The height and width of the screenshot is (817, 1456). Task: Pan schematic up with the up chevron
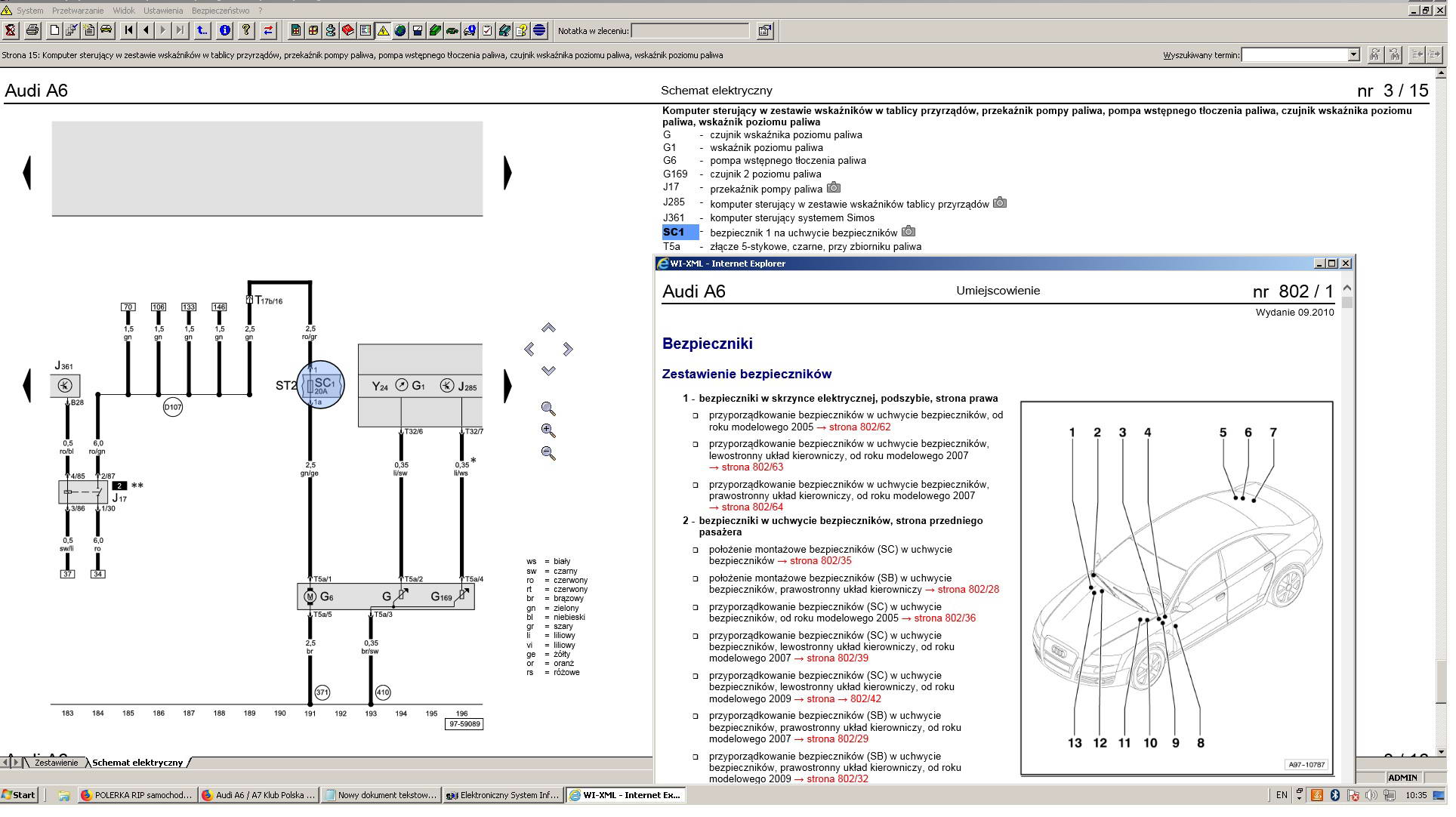coord(548,328)
